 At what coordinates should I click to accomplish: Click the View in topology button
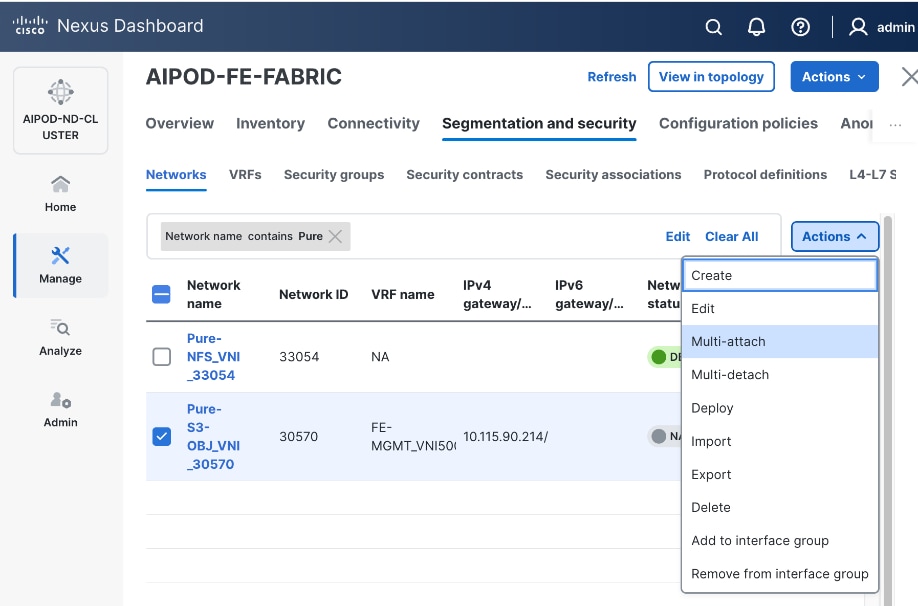[x=711, y=77]
